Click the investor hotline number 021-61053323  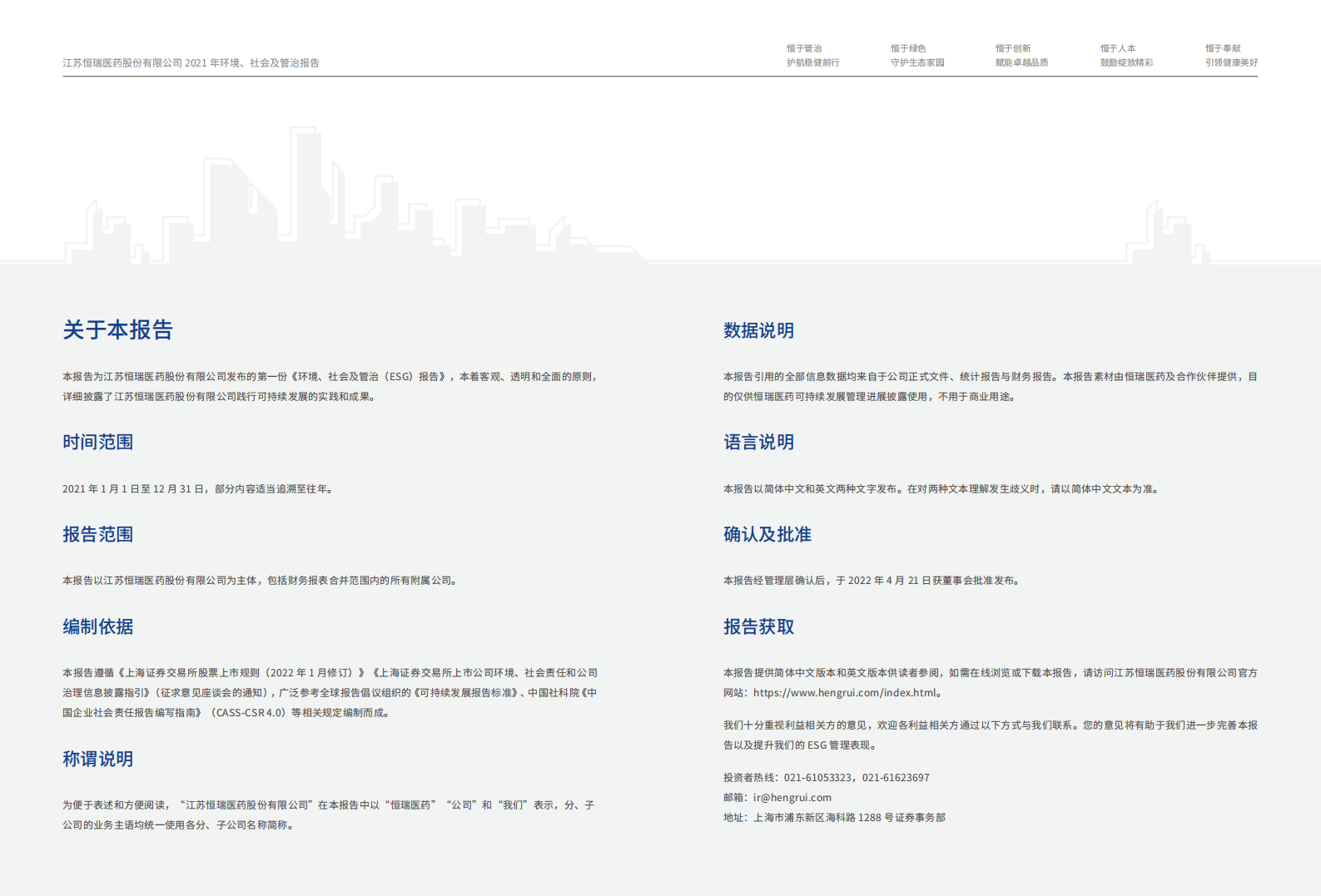click(x=817, y=777)
